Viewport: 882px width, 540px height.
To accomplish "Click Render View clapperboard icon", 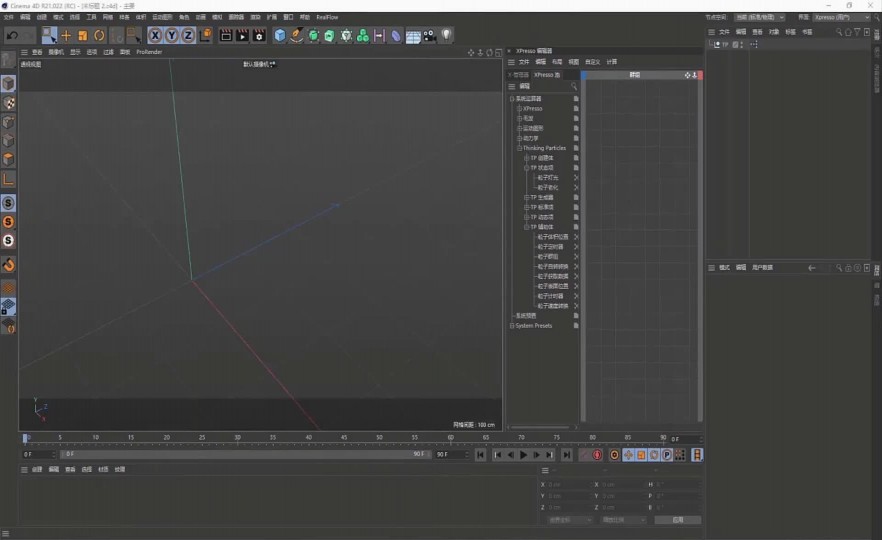I will (226, 35).
